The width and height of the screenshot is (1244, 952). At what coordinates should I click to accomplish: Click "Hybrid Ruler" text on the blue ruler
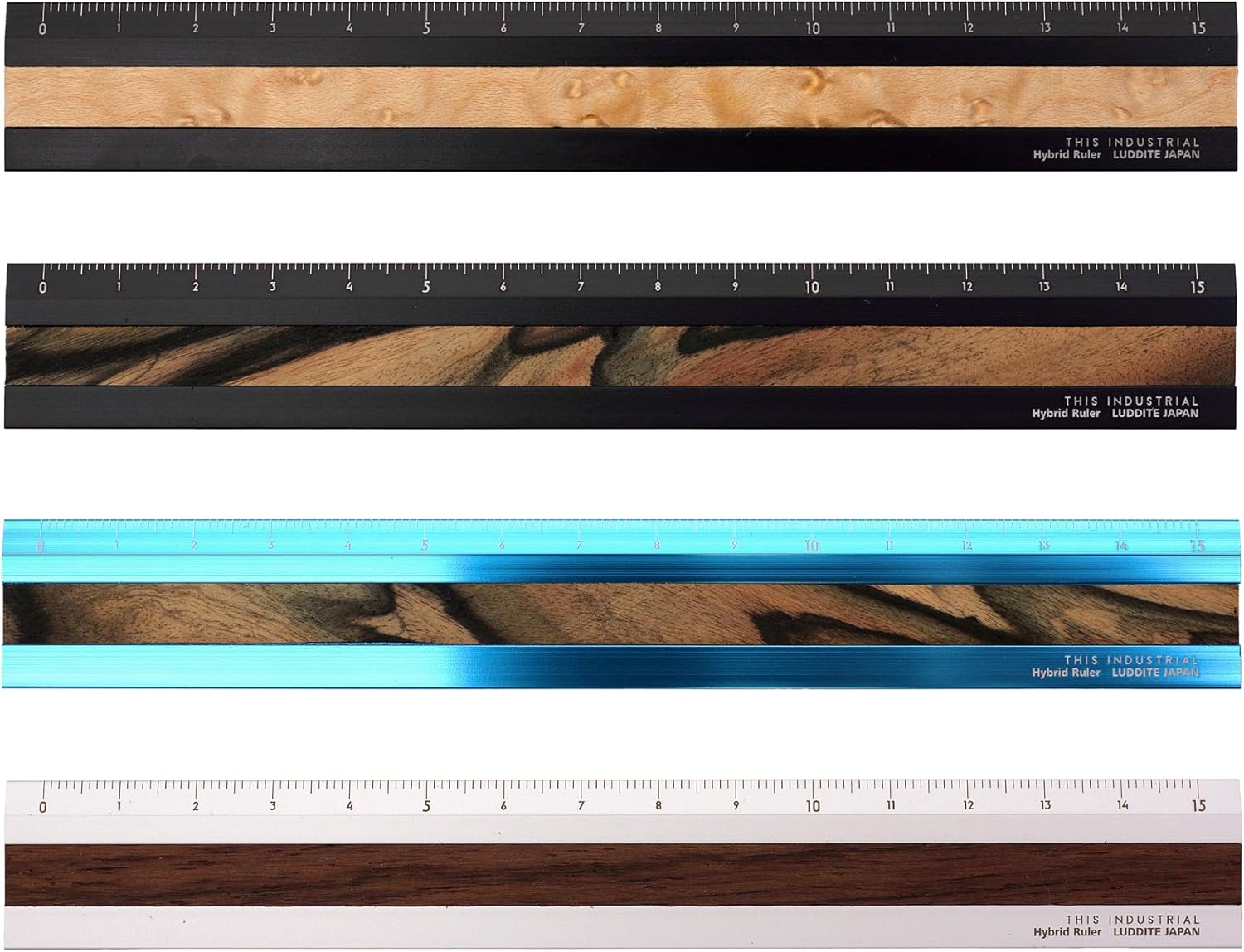click(1066, 673)
